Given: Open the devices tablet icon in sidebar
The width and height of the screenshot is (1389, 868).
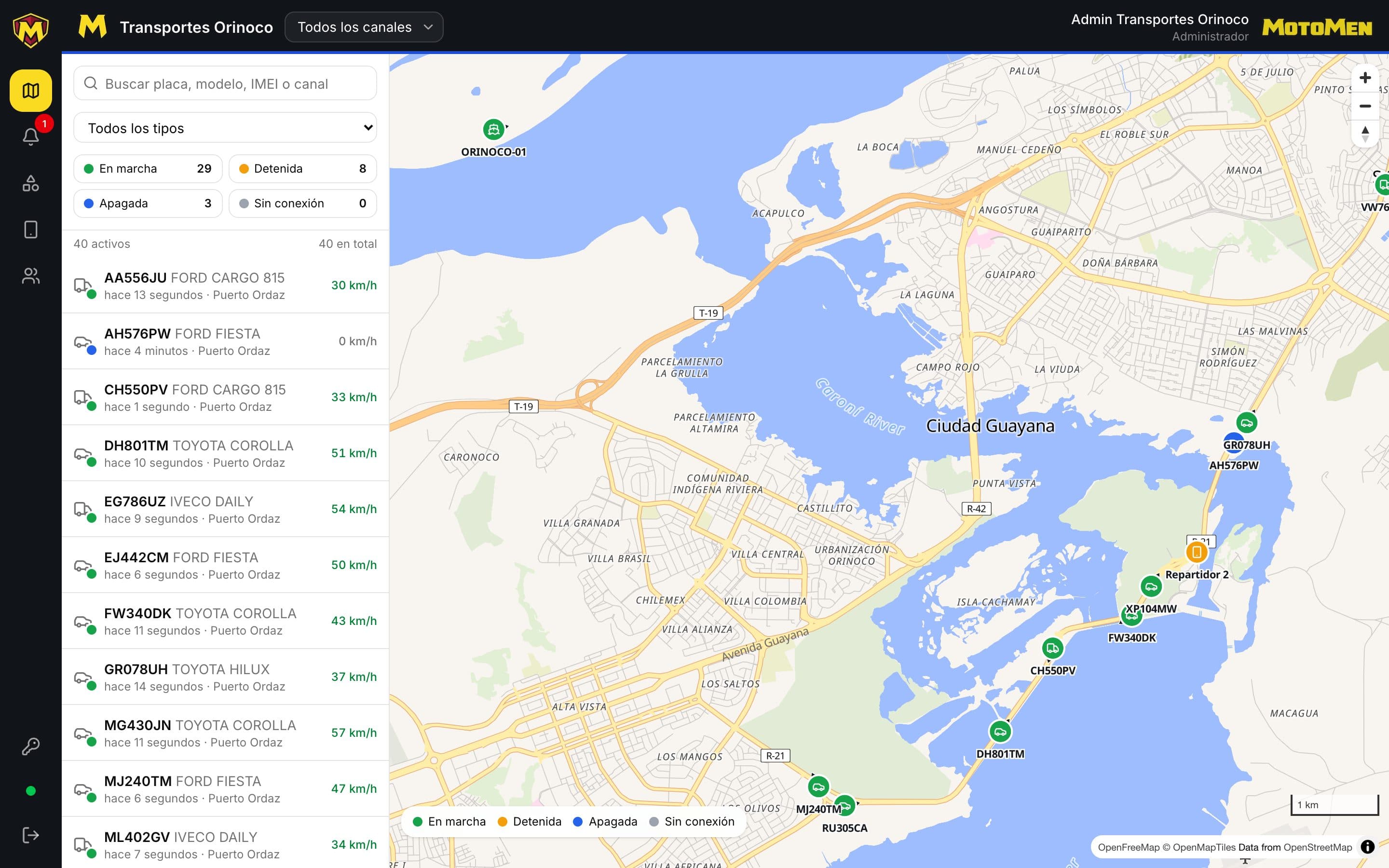Looking at the screenshot, I should coord(30,230).
